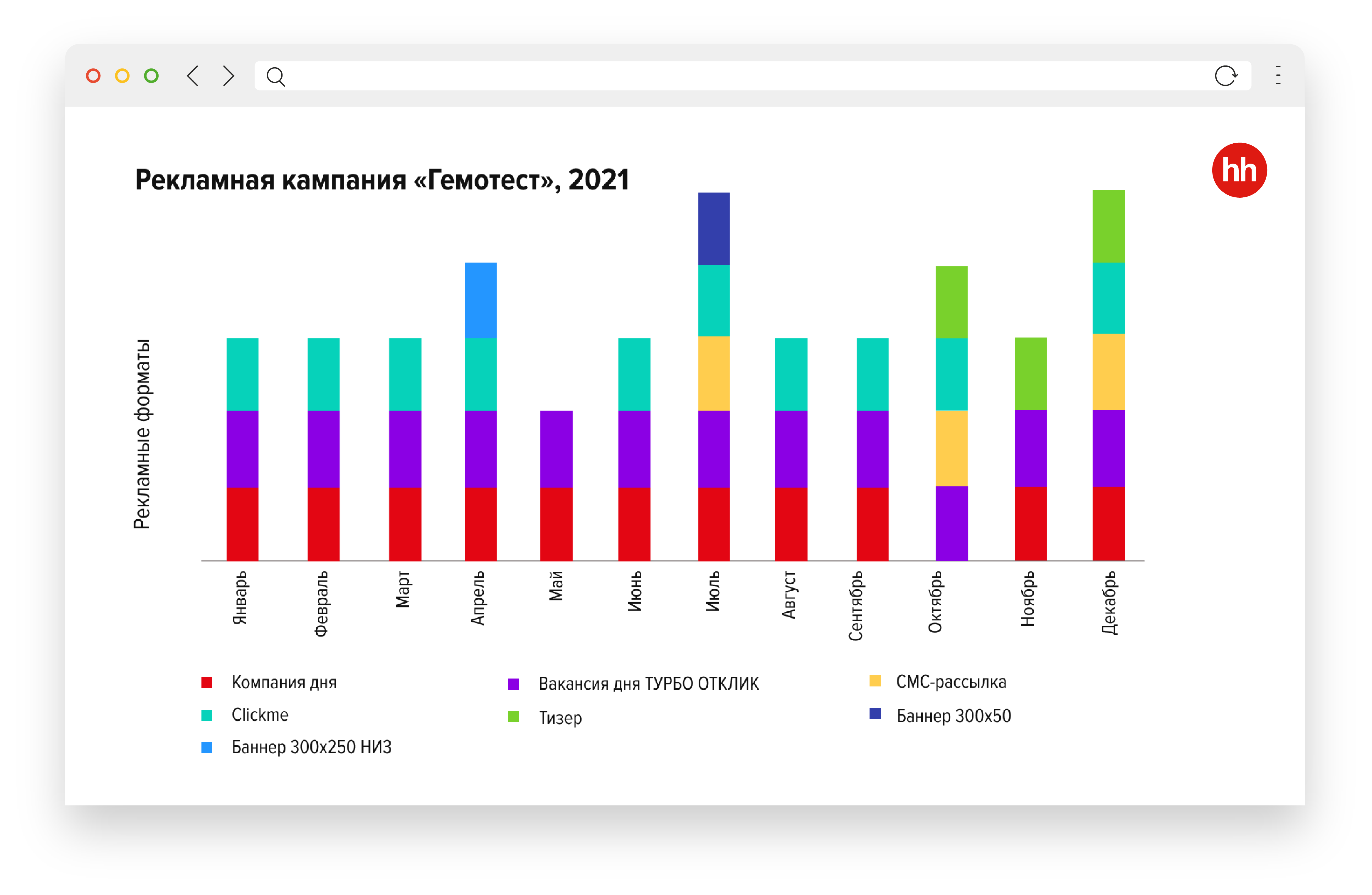Click the teal segment of the Сентябрь bar
This screenshot has width=1372, height=895.
coord(872,374)
